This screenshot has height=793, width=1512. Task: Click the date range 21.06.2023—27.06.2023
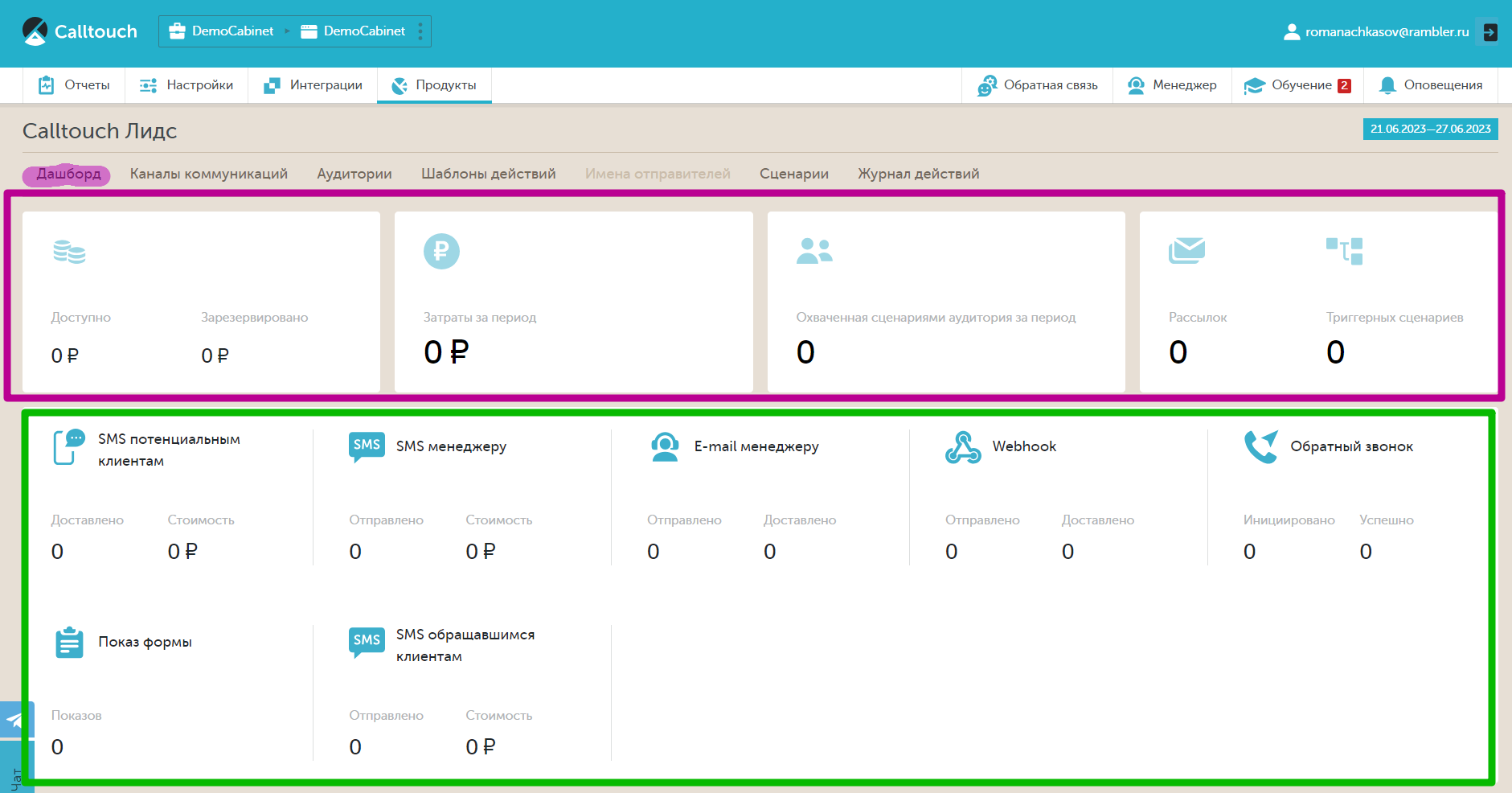(1430, 129)
